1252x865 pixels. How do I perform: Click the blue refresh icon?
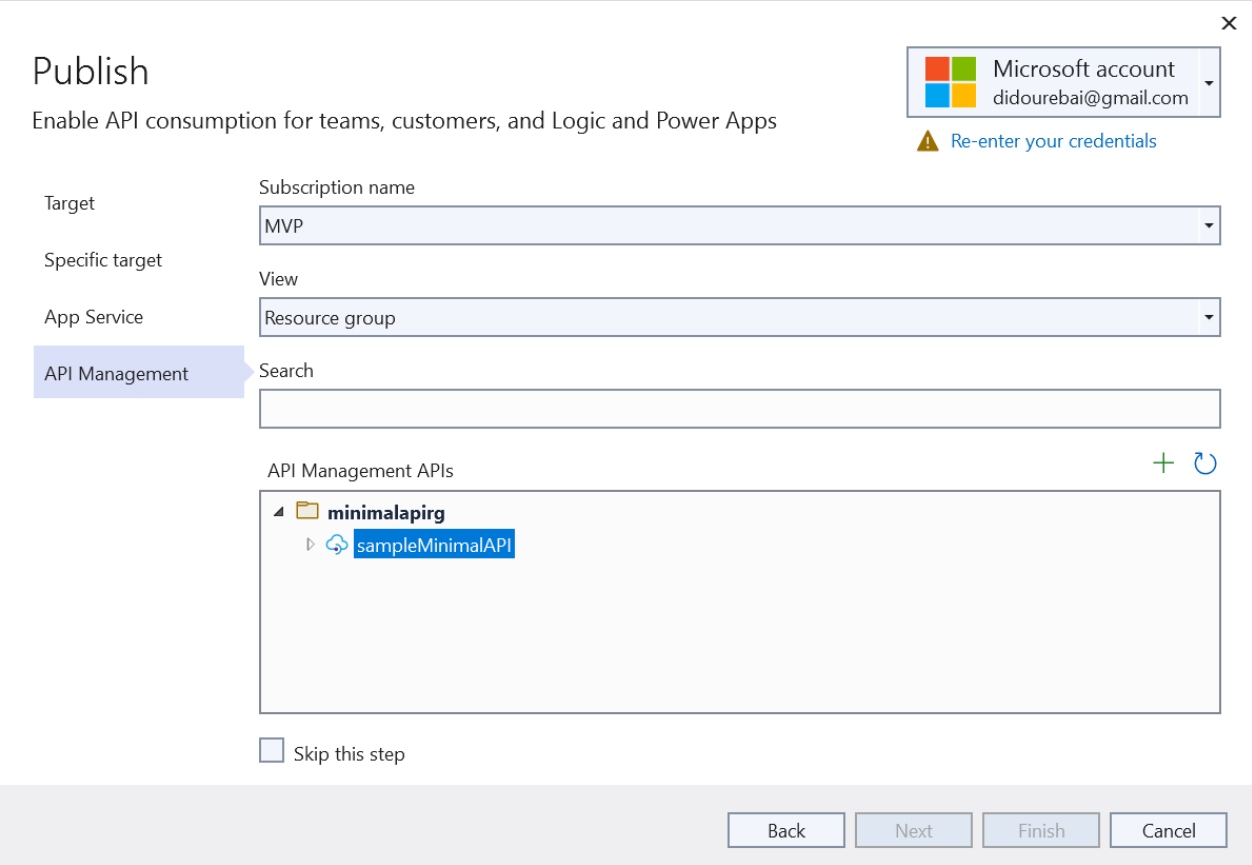coord(1205,463)
